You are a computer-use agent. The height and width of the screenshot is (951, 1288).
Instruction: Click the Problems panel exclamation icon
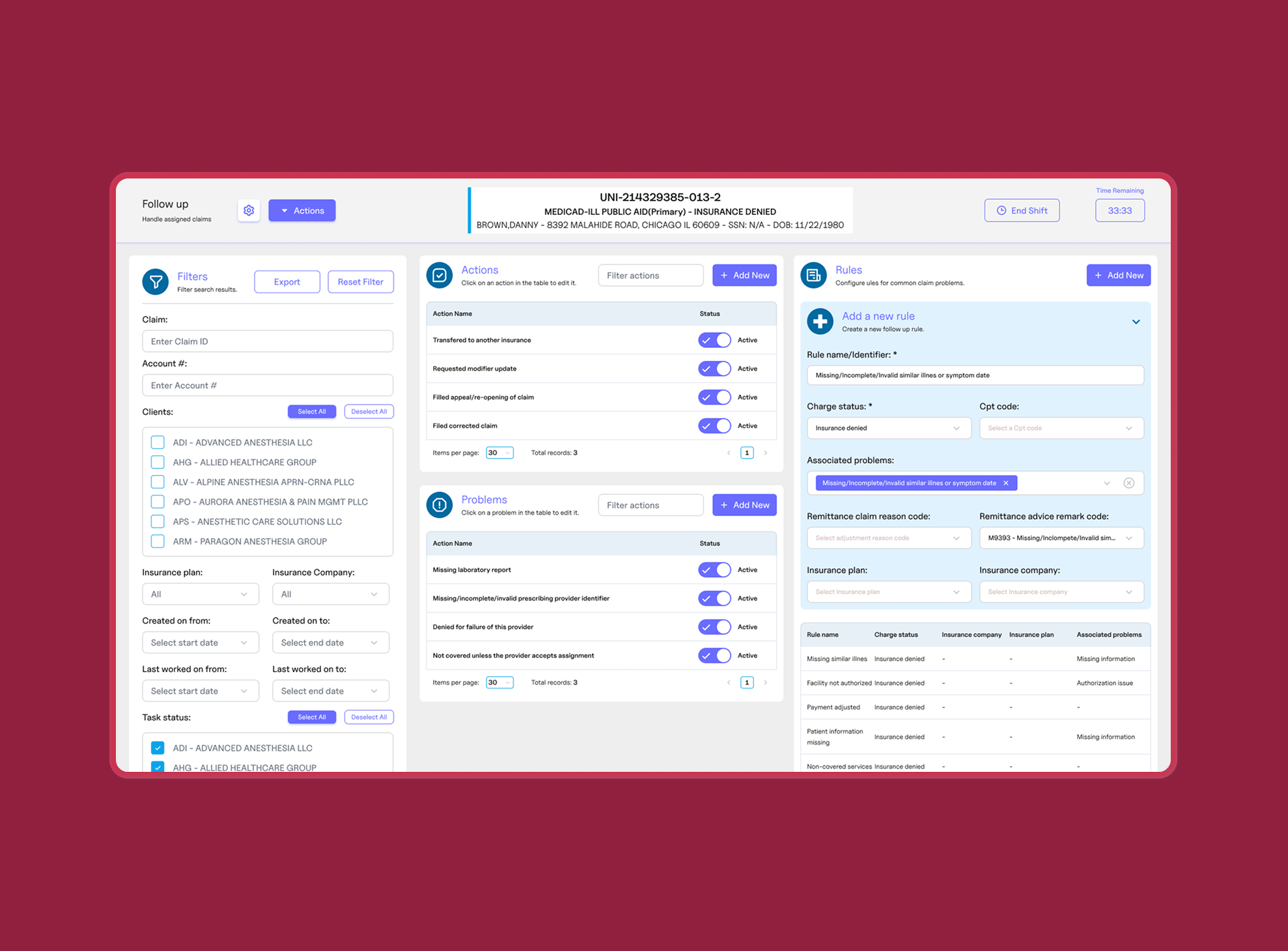(440, 505)
